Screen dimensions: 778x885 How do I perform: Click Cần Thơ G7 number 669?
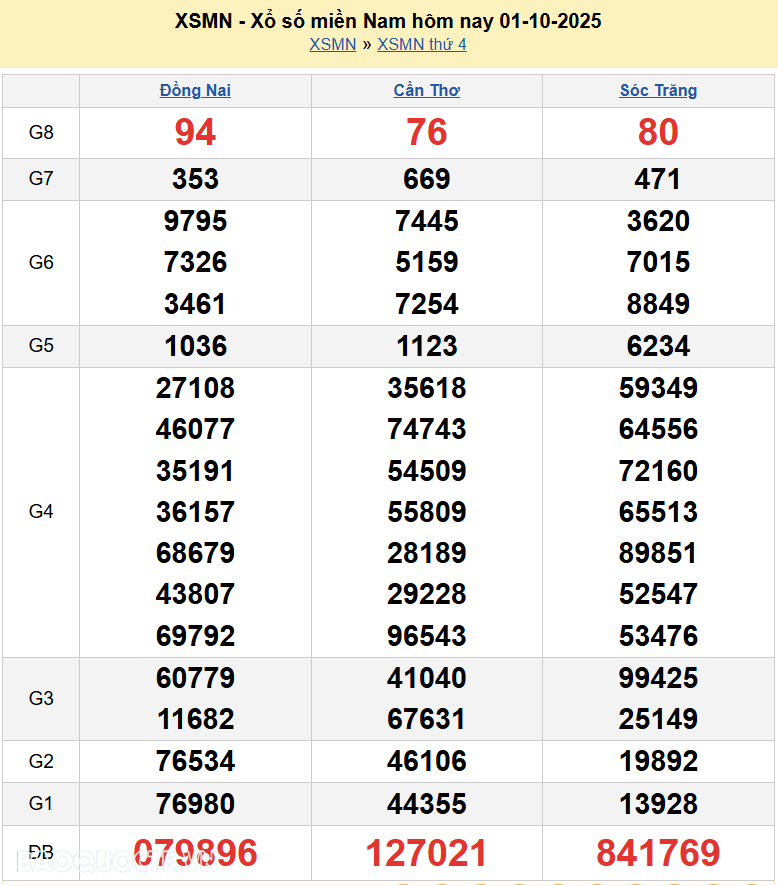coord(427,179)
